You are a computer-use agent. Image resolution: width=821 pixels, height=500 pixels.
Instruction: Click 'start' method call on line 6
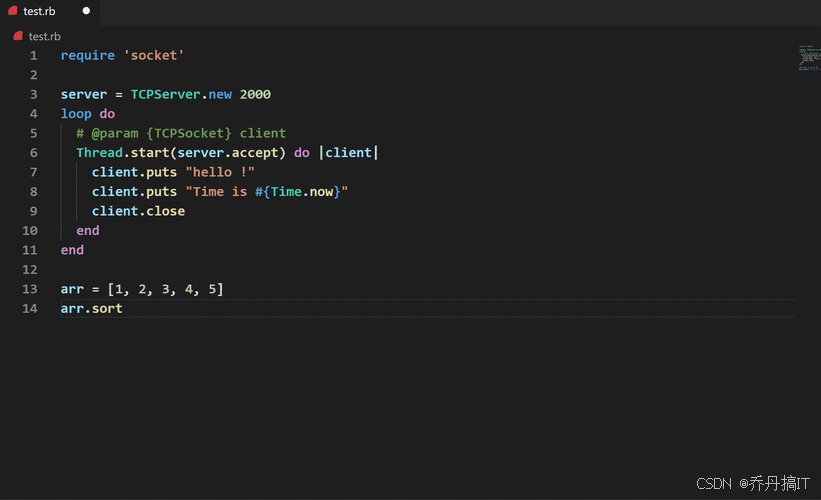(x=150, y=152)
